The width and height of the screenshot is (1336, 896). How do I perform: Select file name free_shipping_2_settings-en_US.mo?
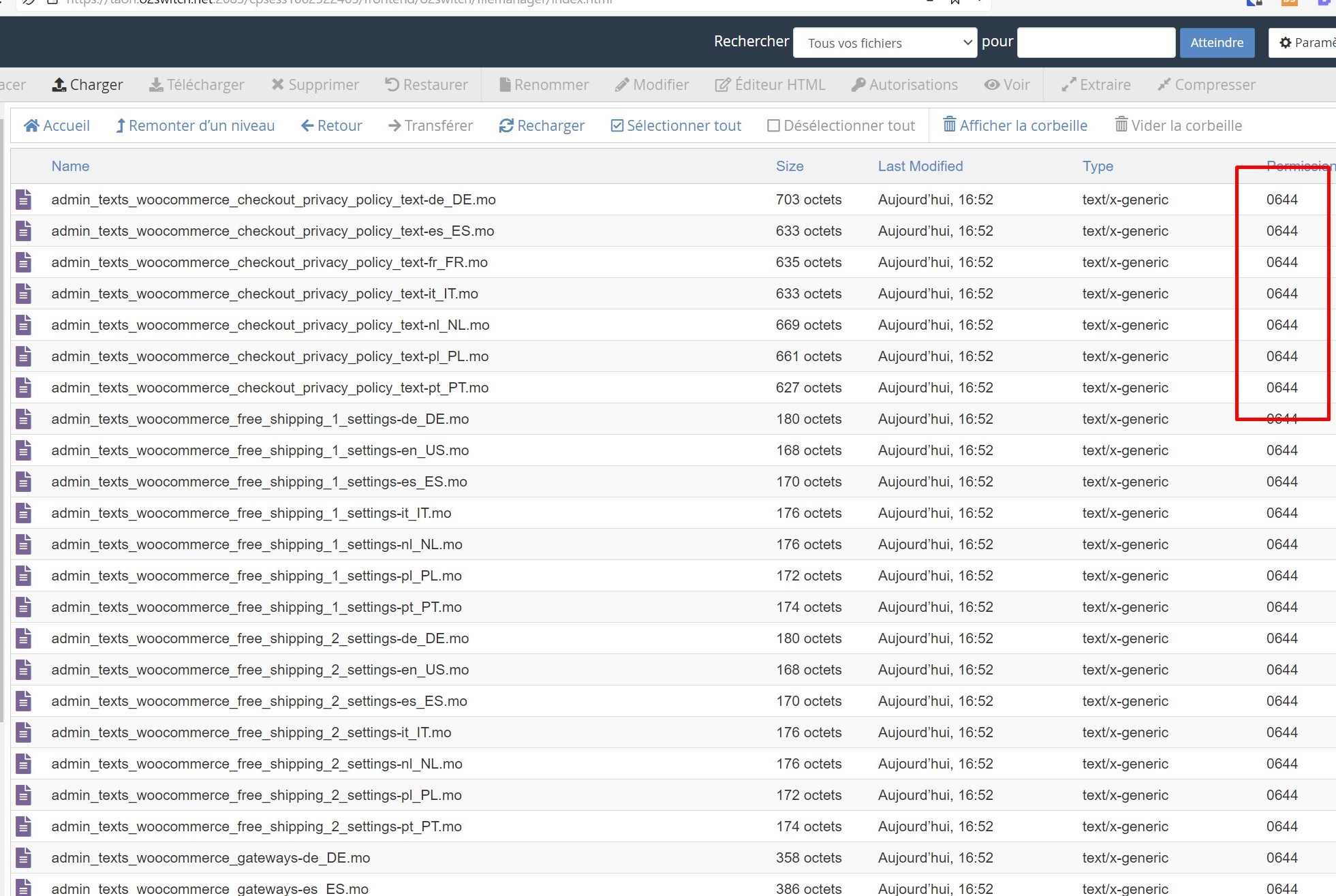(260, 670)
